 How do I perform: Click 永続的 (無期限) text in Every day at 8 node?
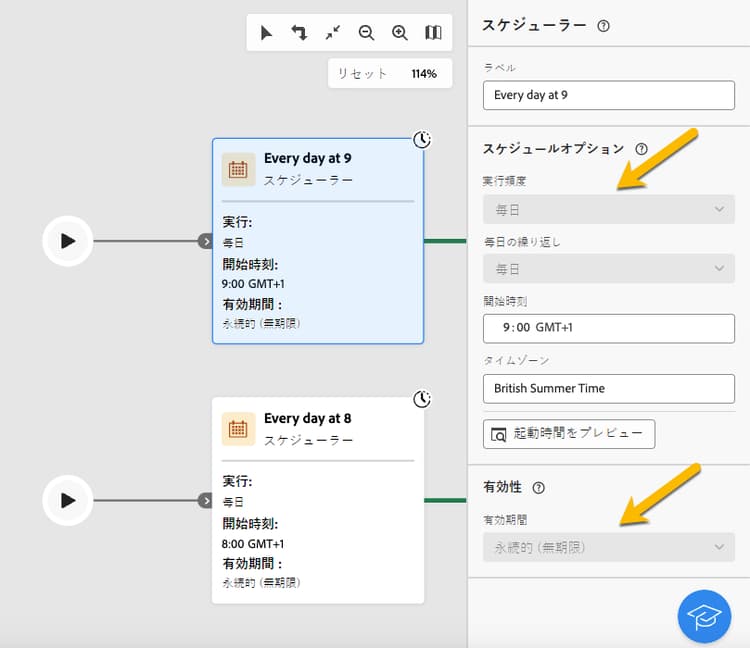coord(261,583)
